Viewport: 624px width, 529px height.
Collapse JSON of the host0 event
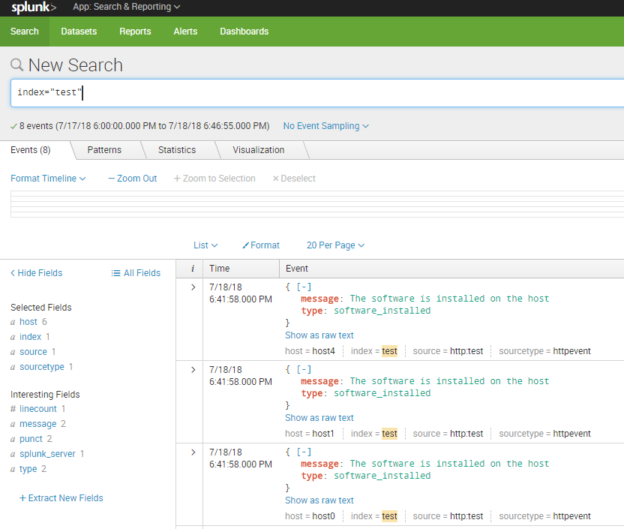303,452
